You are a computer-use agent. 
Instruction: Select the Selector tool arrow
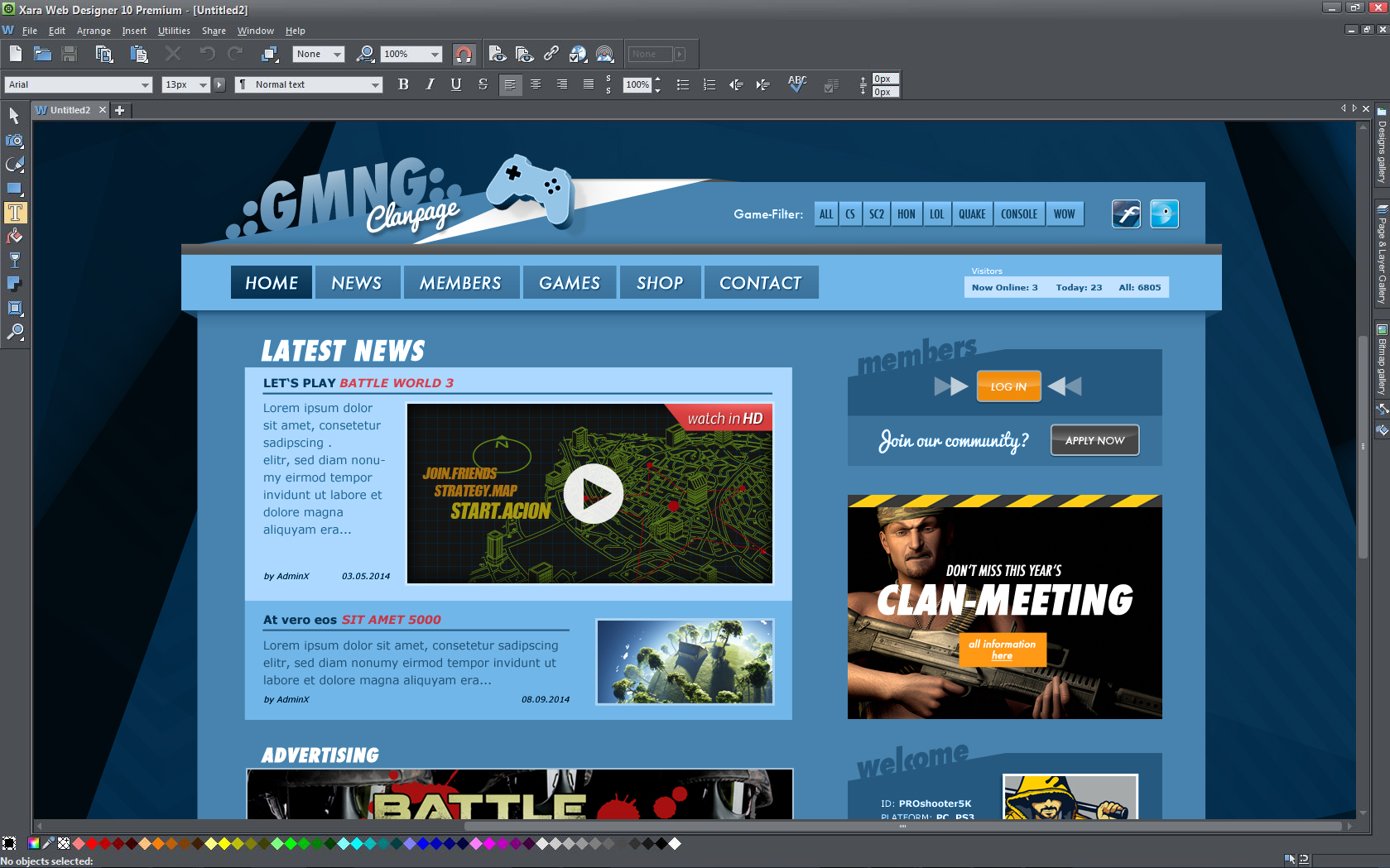(x=13, y=117)
